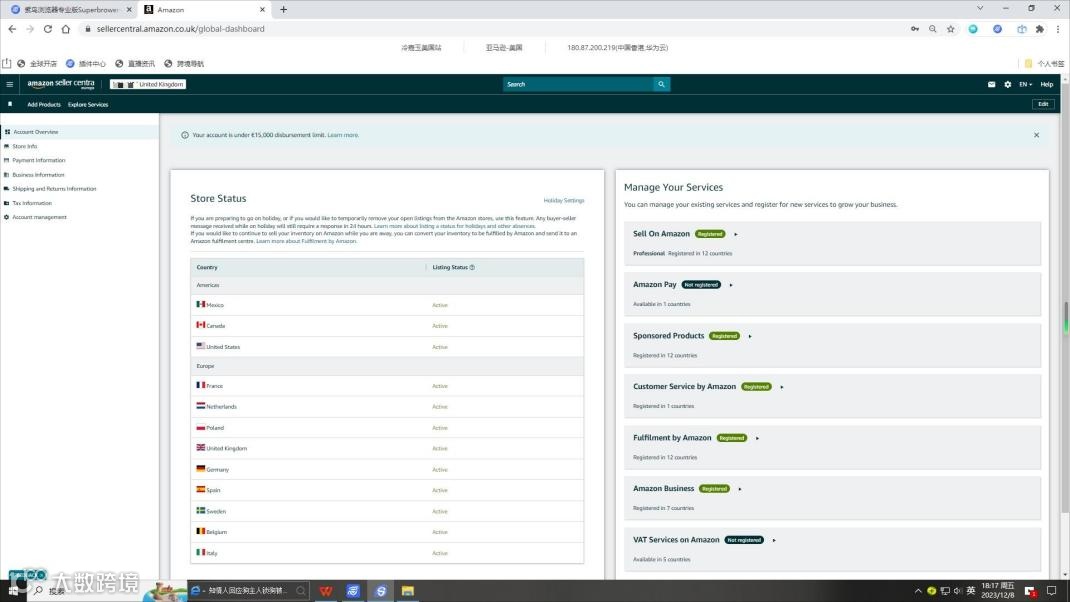Open the settings gear icon
The width and height of the screenshot is (1070, 602).
tap(1007, 85)
